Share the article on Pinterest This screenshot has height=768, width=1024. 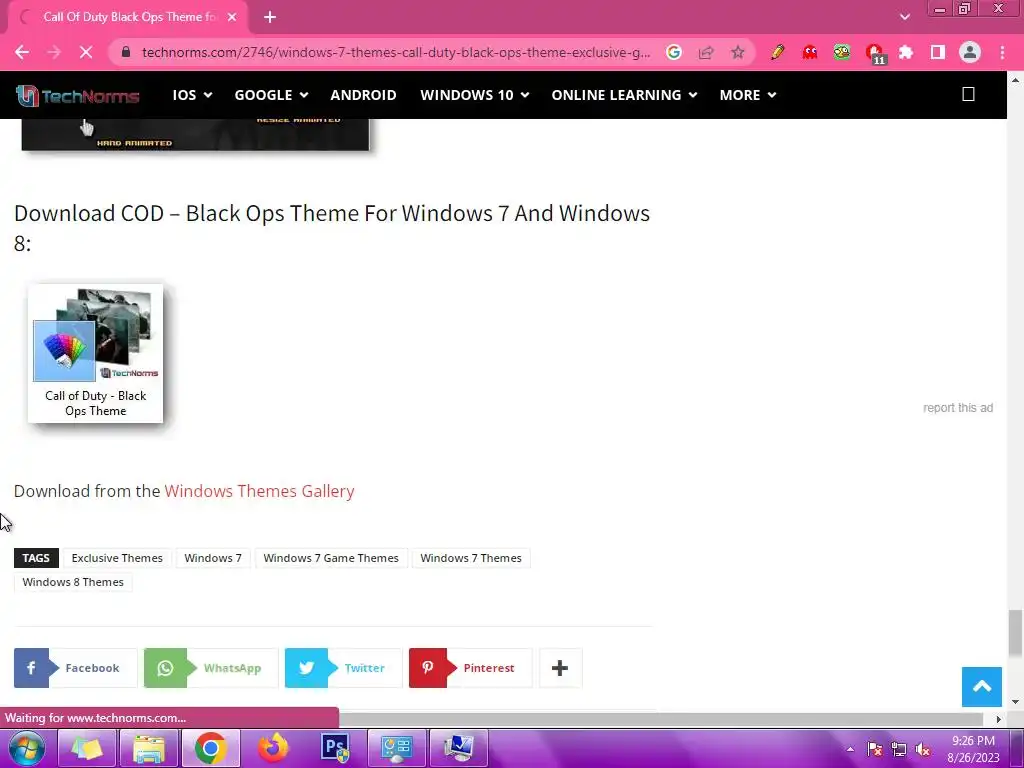(x=470, y=668)
